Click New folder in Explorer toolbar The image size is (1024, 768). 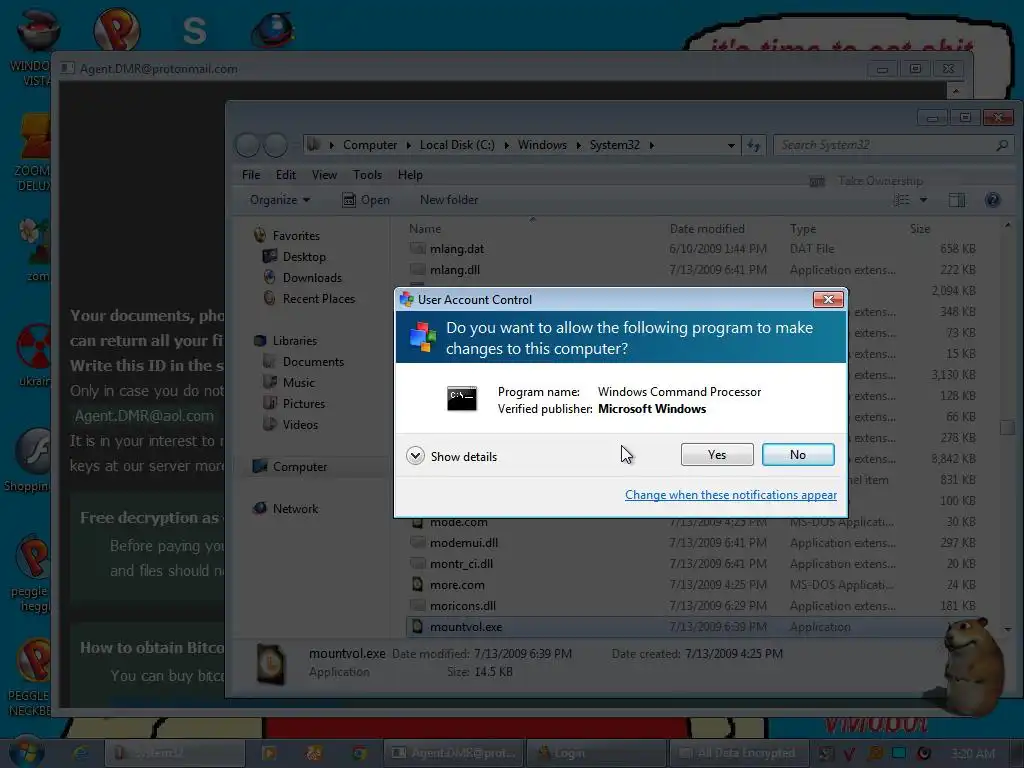449,200
